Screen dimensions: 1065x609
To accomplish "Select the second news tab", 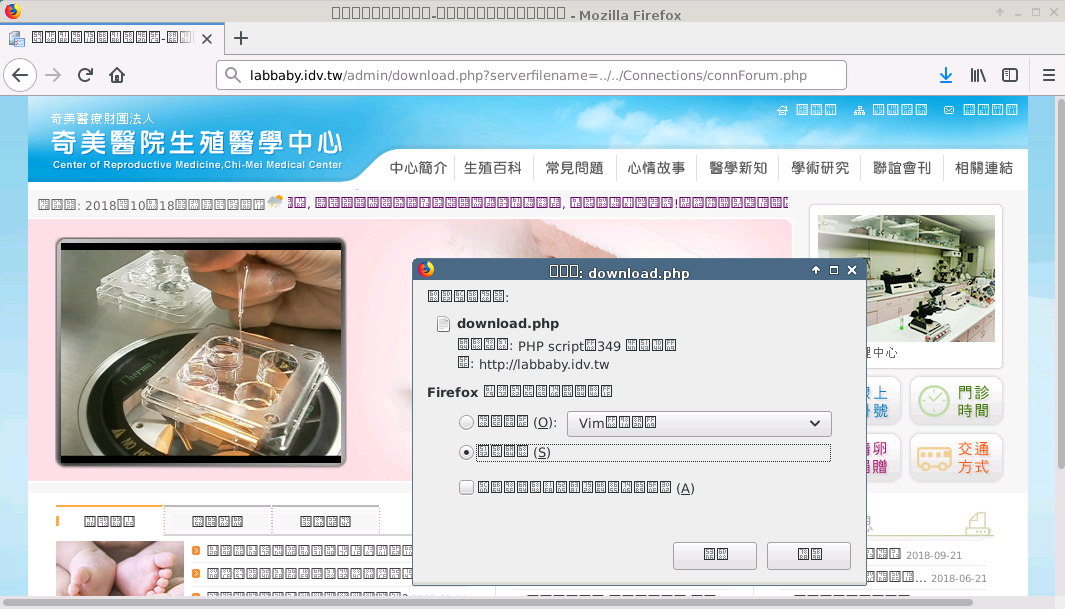I will pyautogui.click(x=217, y=521).
